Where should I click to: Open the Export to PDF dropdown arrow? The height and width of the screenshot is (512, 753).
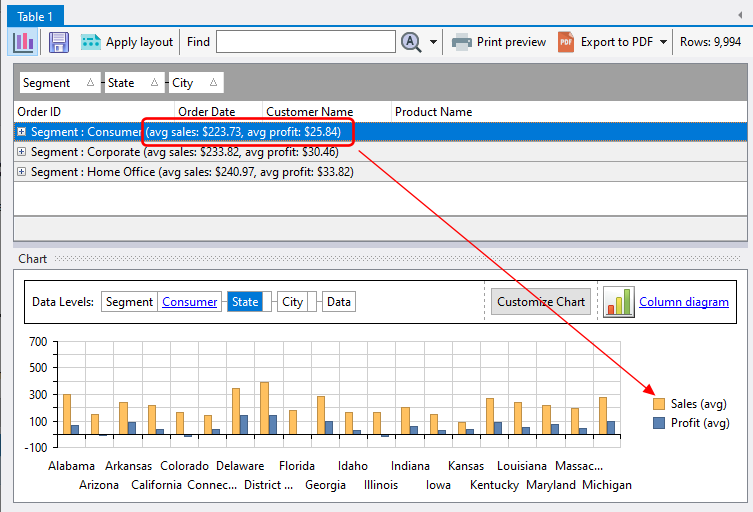tap(664, 42)
